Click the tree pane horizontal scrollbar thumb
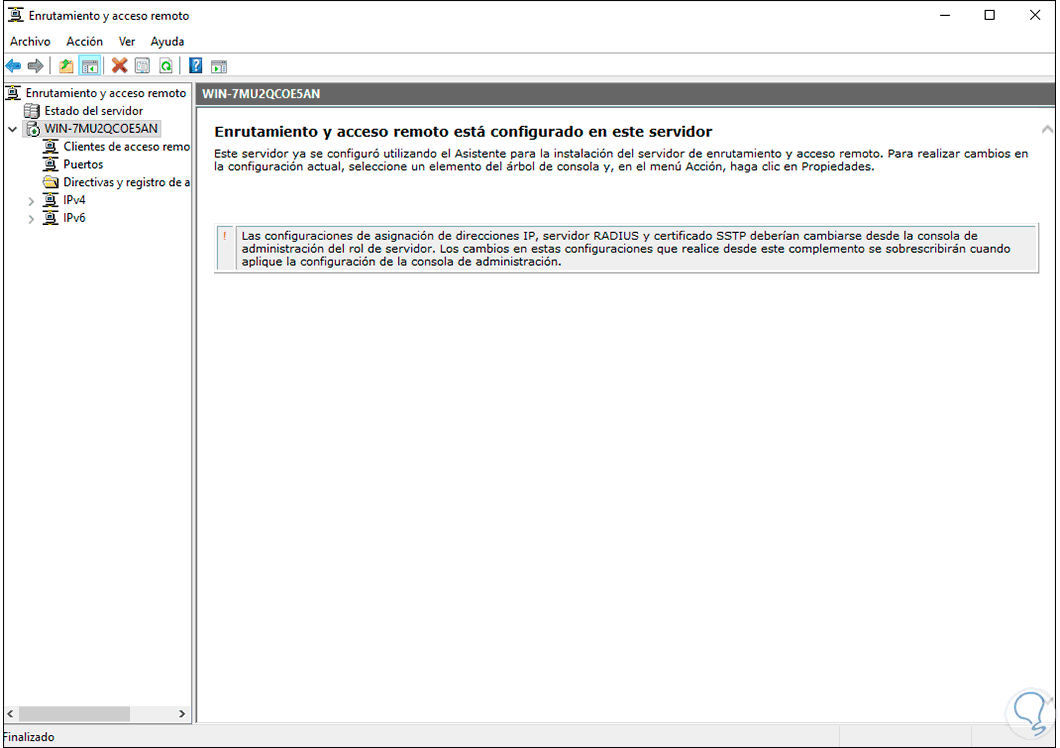This screenshot has width=1060, height=748. coord(74,714)
